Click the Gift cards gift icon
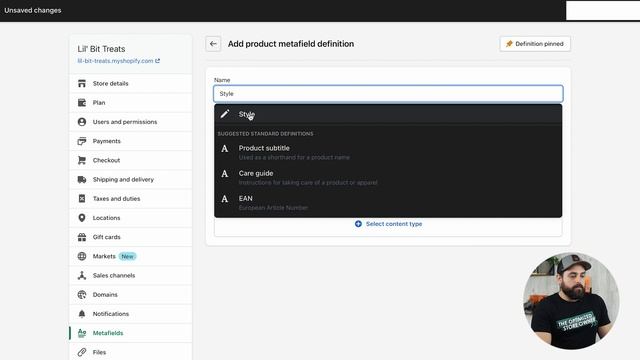The width and height of the screenshot is (640, 360). (x=82, y=237)
